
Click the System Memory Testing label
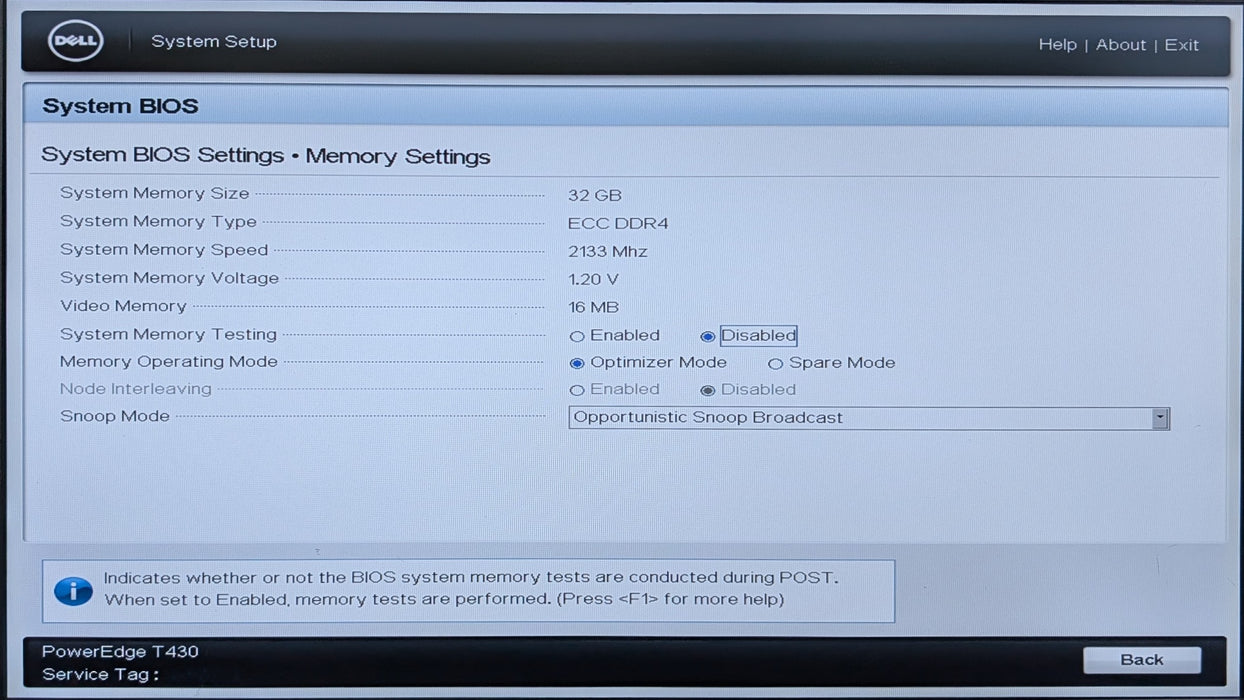coord(168,334)
